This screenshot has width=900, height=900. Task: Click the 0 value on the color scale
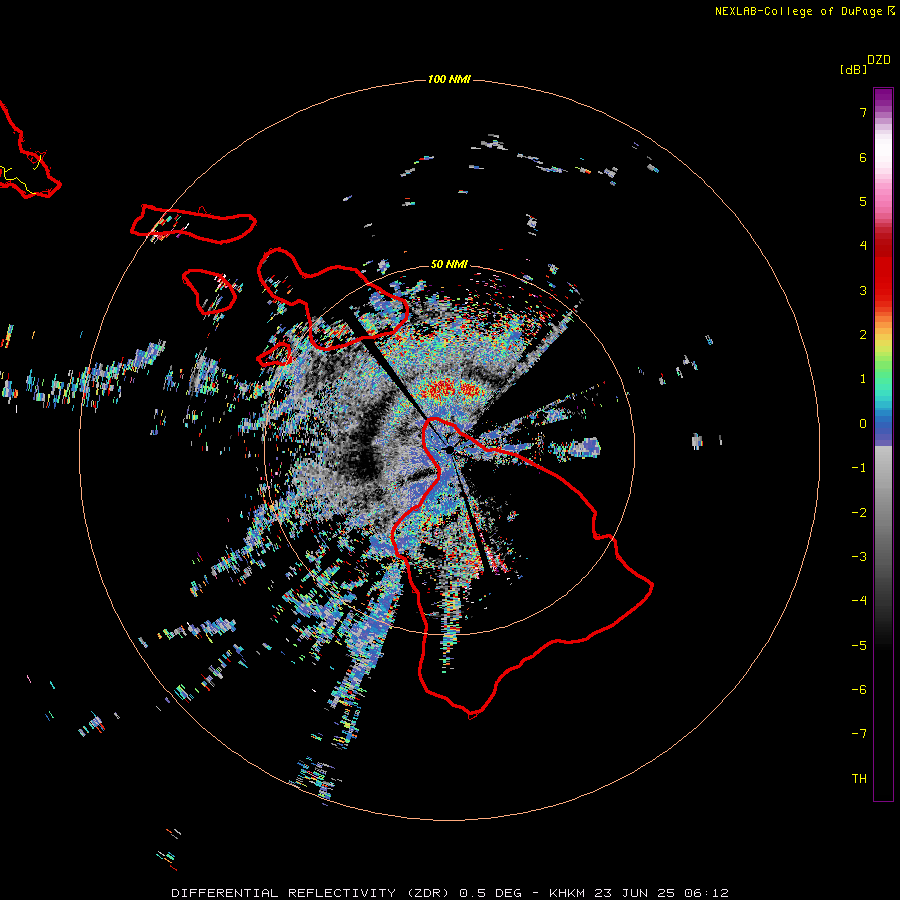point(863,424)
